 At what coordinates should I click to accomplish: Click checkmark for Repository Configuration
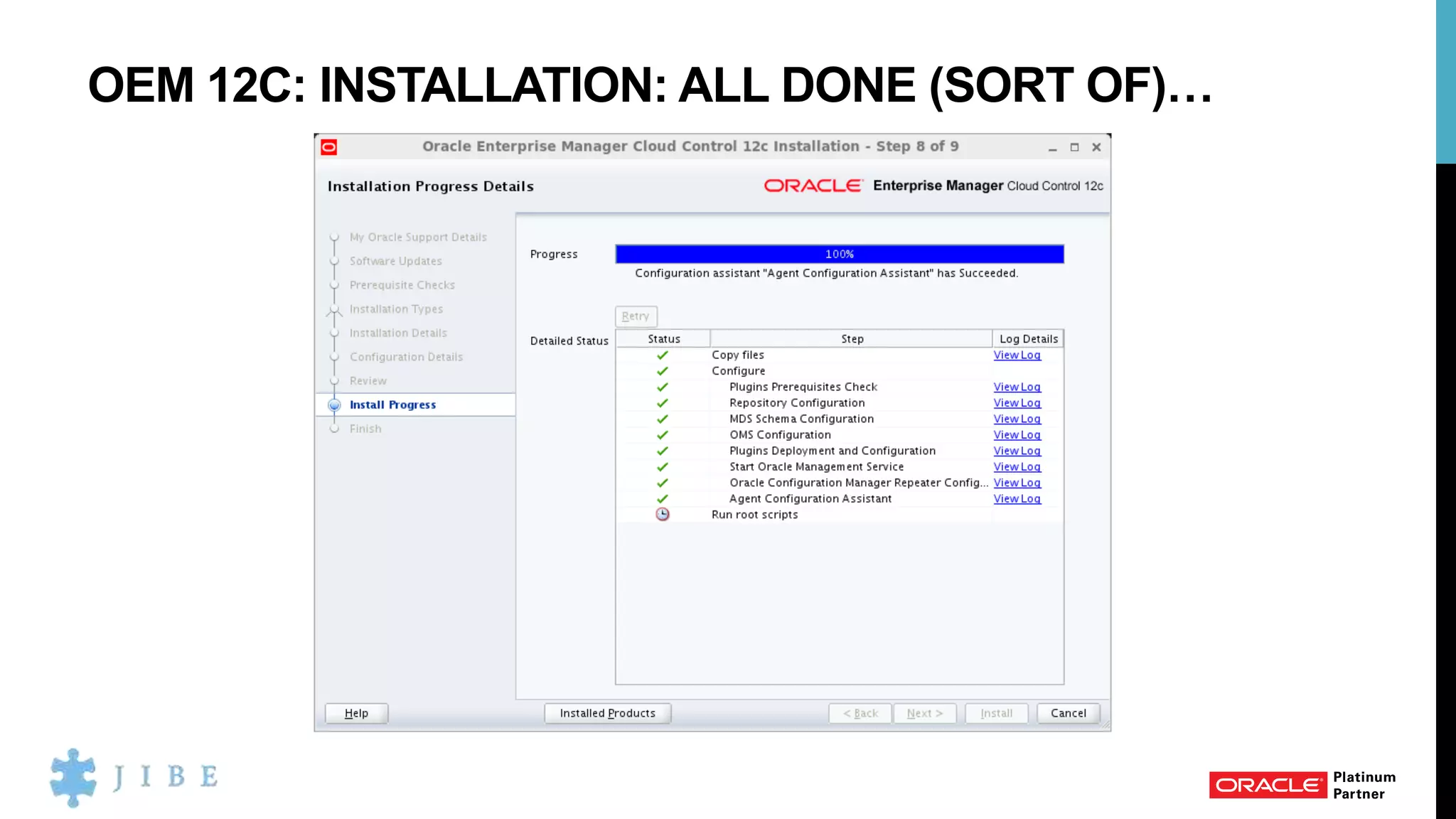click(x=663, y=403)
